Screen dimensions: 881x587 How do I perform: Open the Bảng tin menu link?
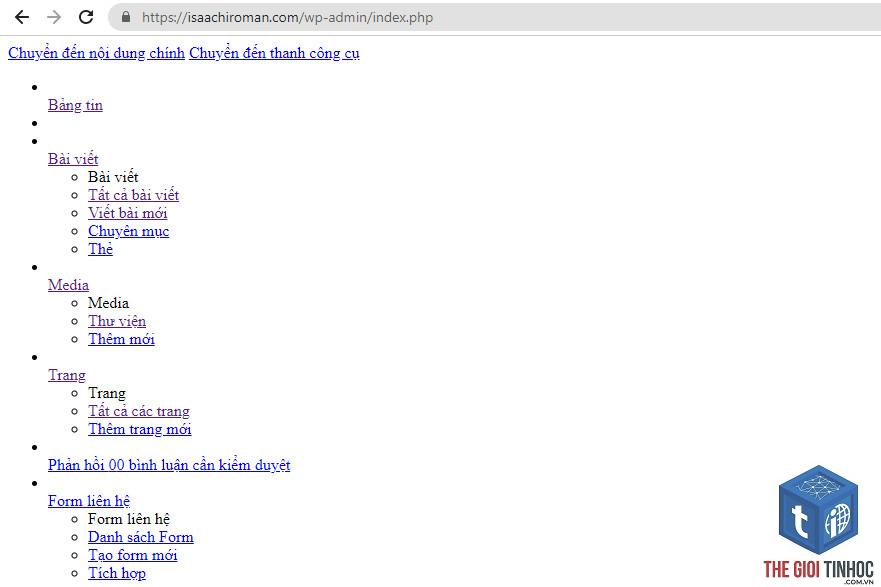click(75, 105)
